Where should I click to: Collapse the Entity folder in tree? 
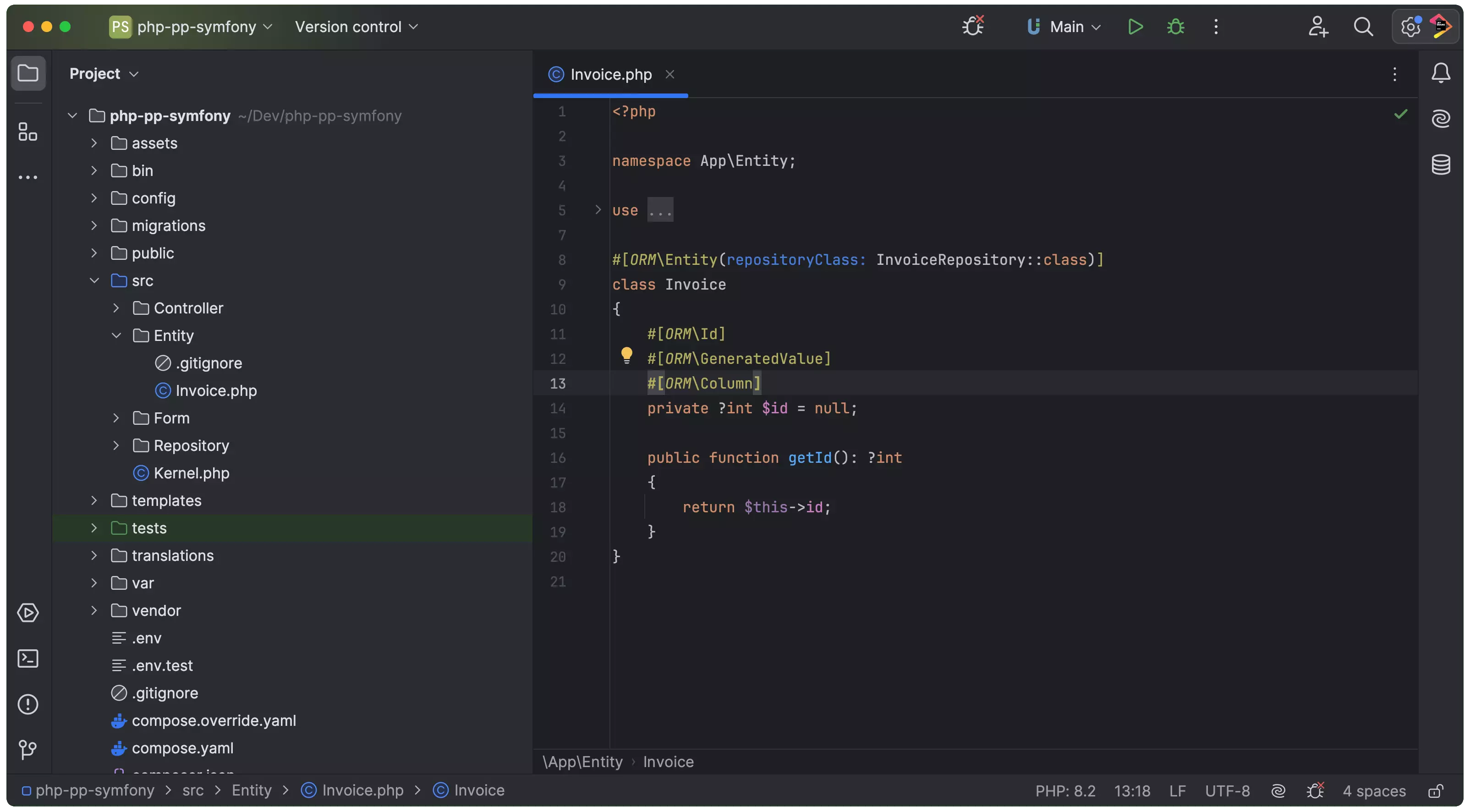click(116, 335)
